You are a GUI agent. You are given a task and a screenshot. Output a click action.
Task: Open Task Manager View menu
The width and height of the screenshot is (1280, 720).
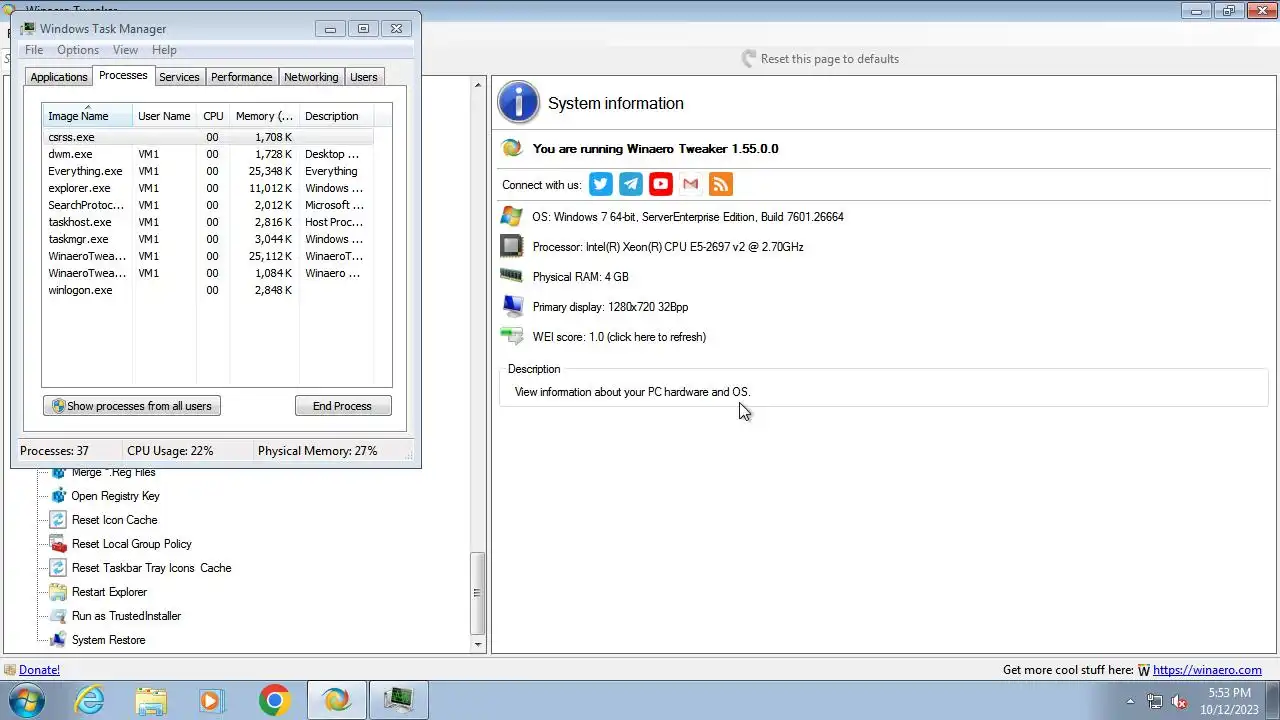pyautogui.click(x=125, y=50)
